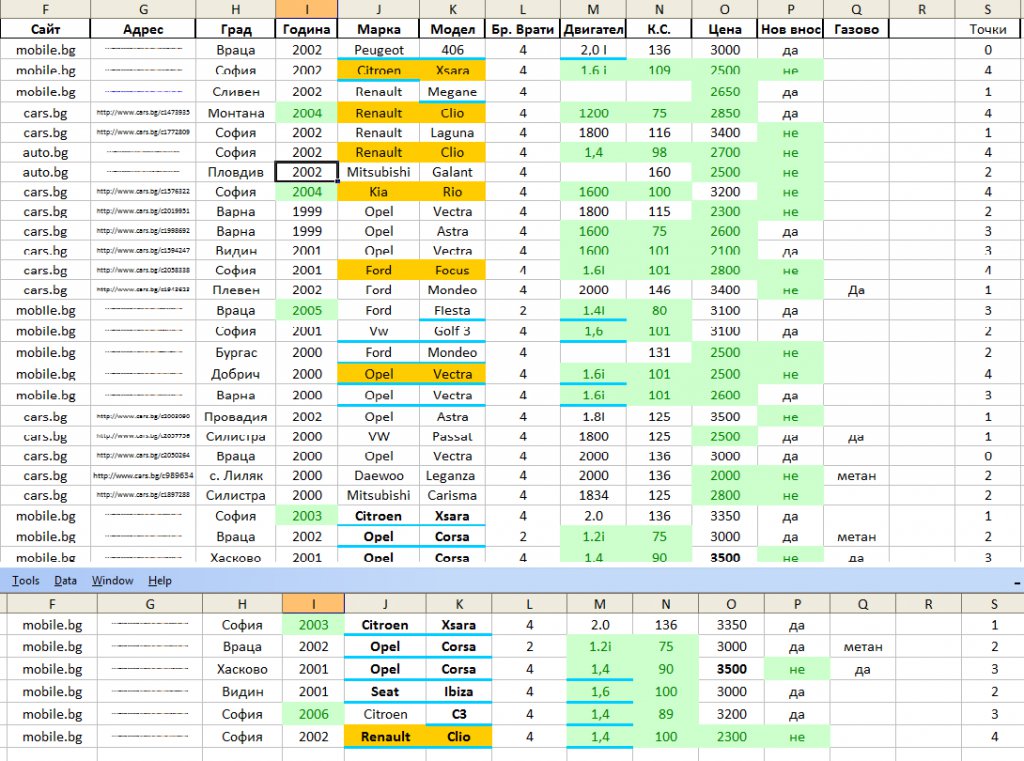Click the orange Kia cell

[x=379, y=192]
